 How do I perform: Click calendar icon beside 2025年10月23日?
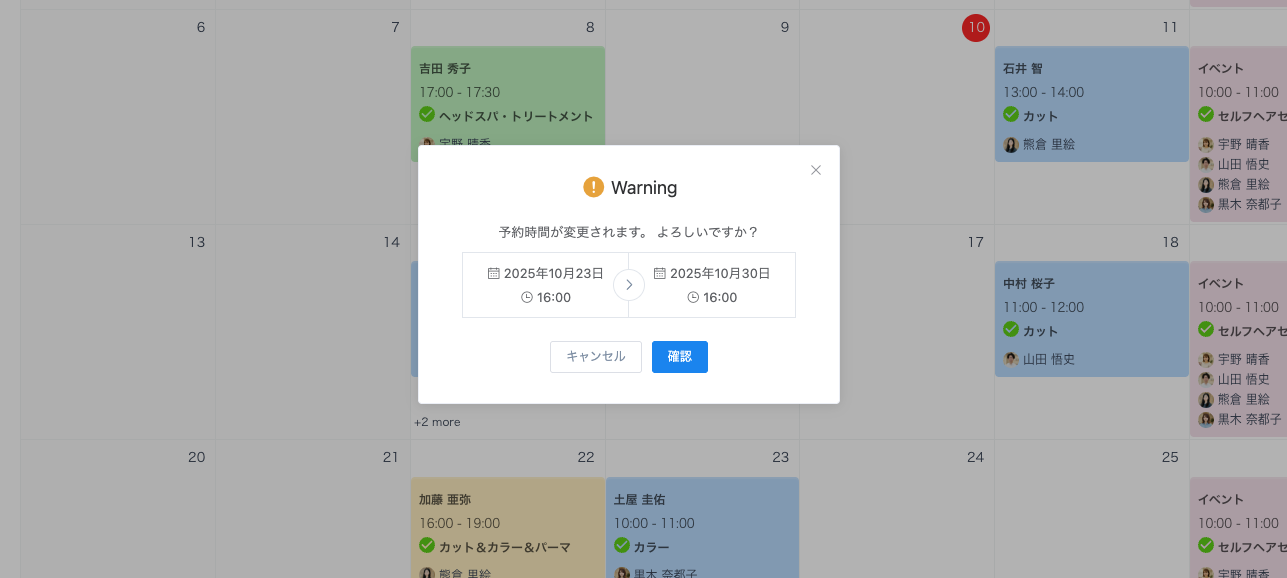coord(493,273)
